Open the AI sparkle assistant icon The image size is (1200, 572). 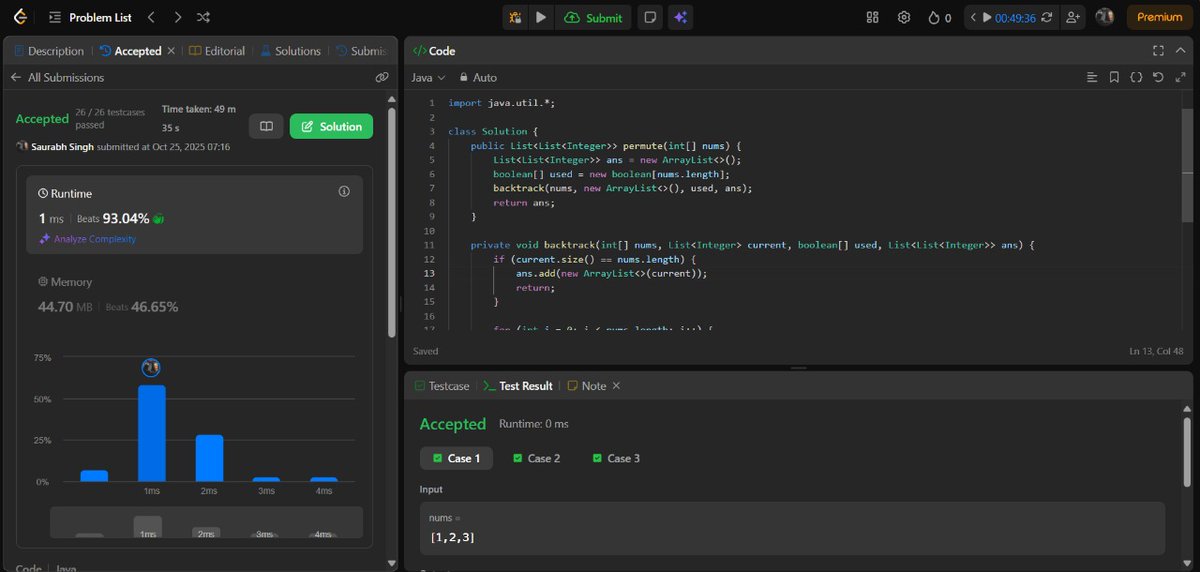coord(680,18)
